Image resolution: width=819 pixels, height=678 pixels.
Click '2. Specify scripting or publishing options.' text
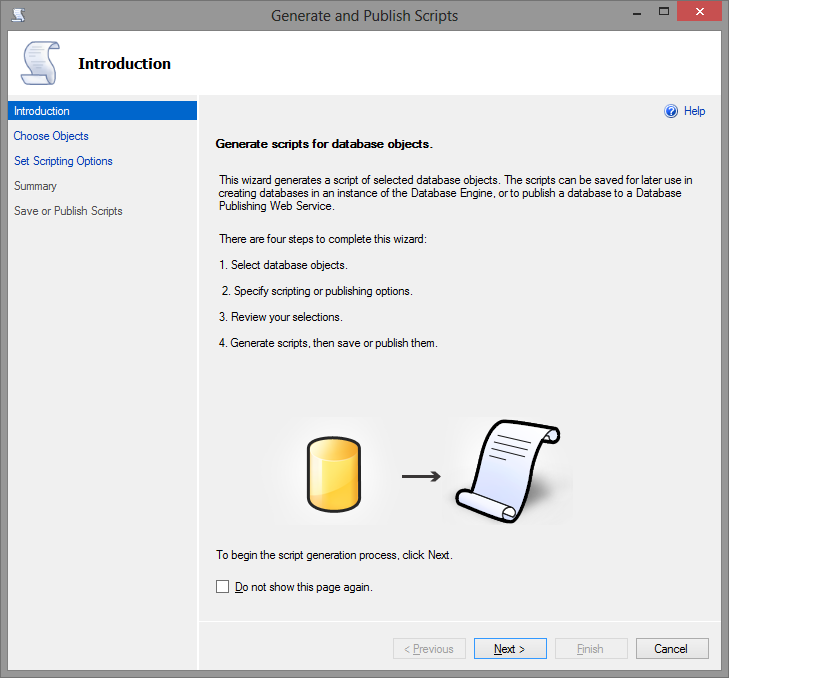[317, 291]
